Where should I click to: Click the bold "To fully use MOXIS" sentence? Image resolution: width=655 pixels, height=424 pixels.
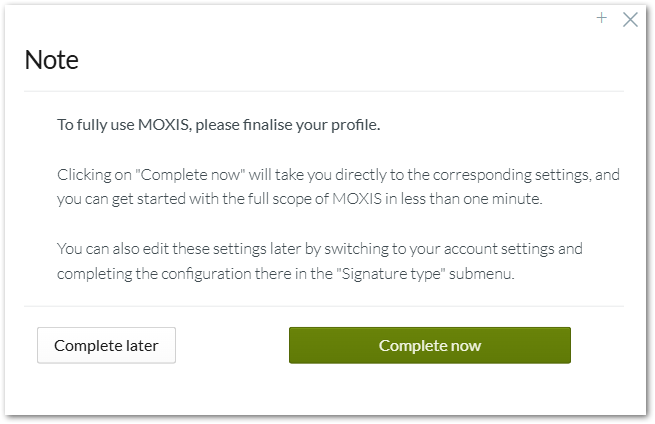click(218, 126)
